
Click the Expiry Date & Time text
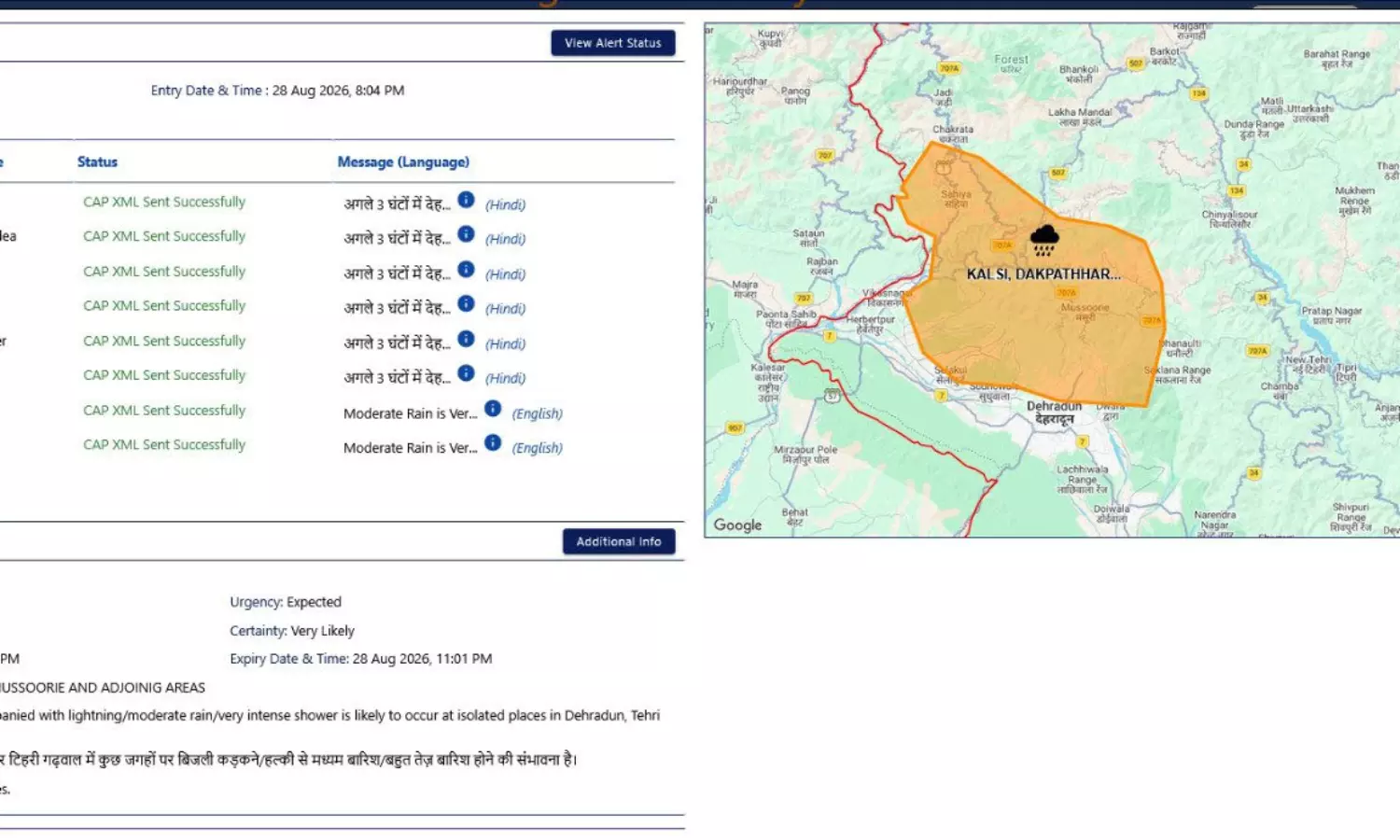pos(360,659)
